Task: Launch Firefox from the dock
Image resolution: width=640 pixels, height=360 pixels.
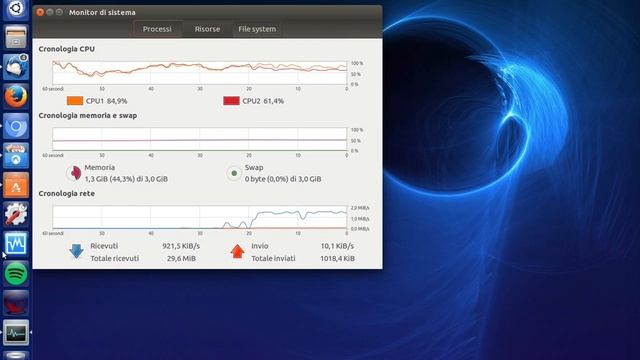Action: tap(16, 96)
